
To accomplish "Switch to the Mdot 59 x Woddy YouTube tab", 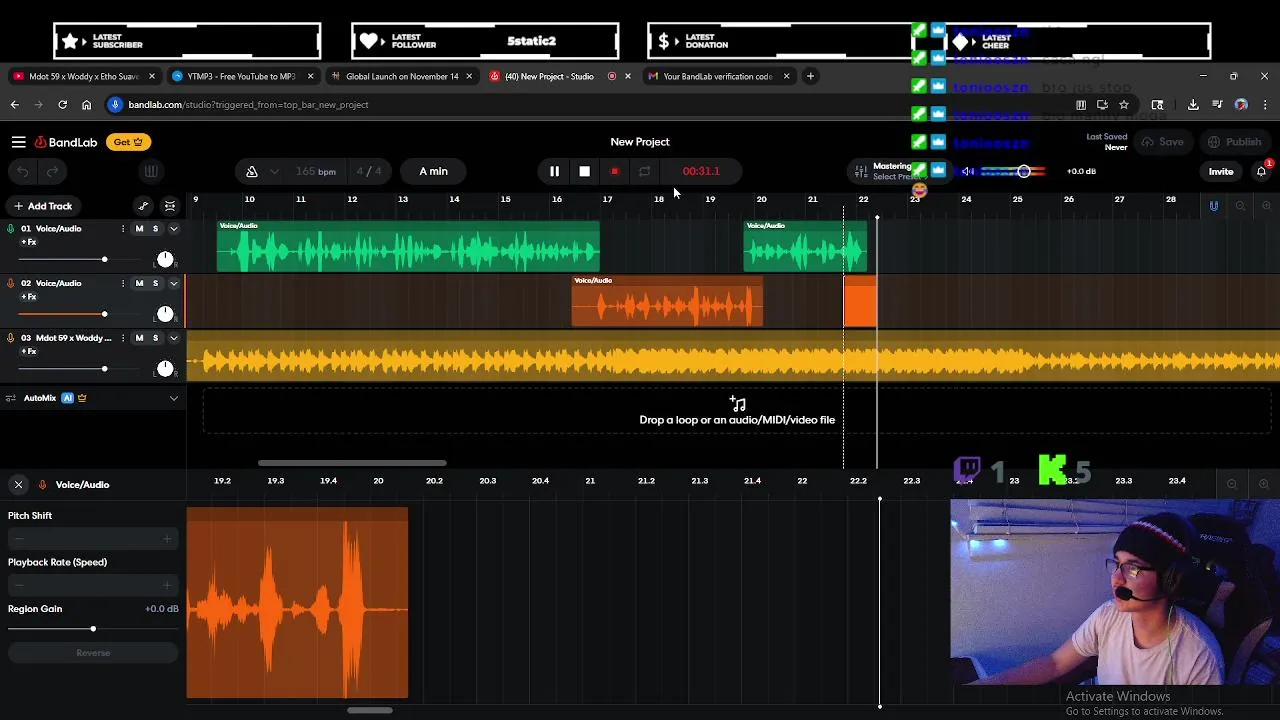I will pos(84,76).
